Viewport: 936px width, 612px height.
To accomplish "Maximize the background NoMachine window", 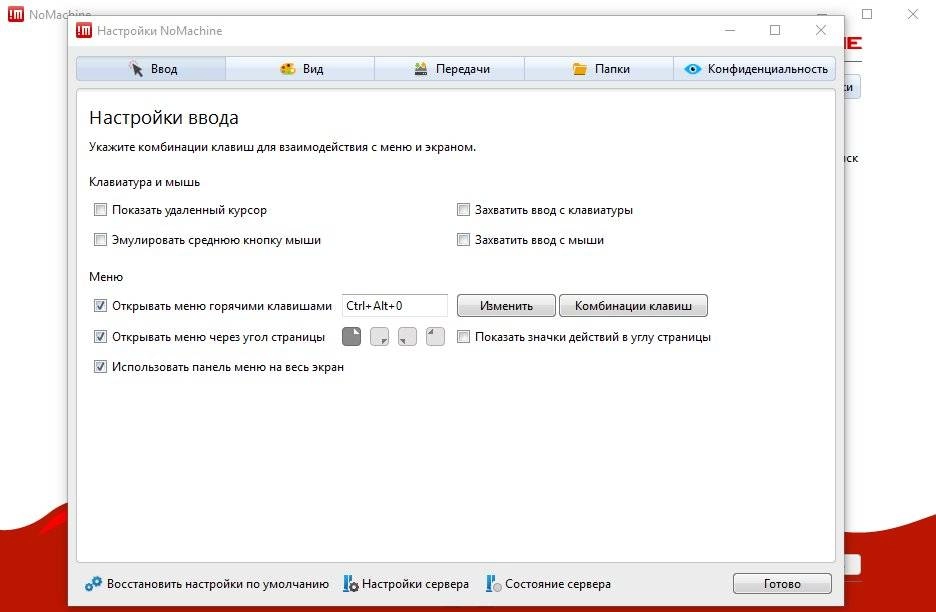I will [867, 14].
